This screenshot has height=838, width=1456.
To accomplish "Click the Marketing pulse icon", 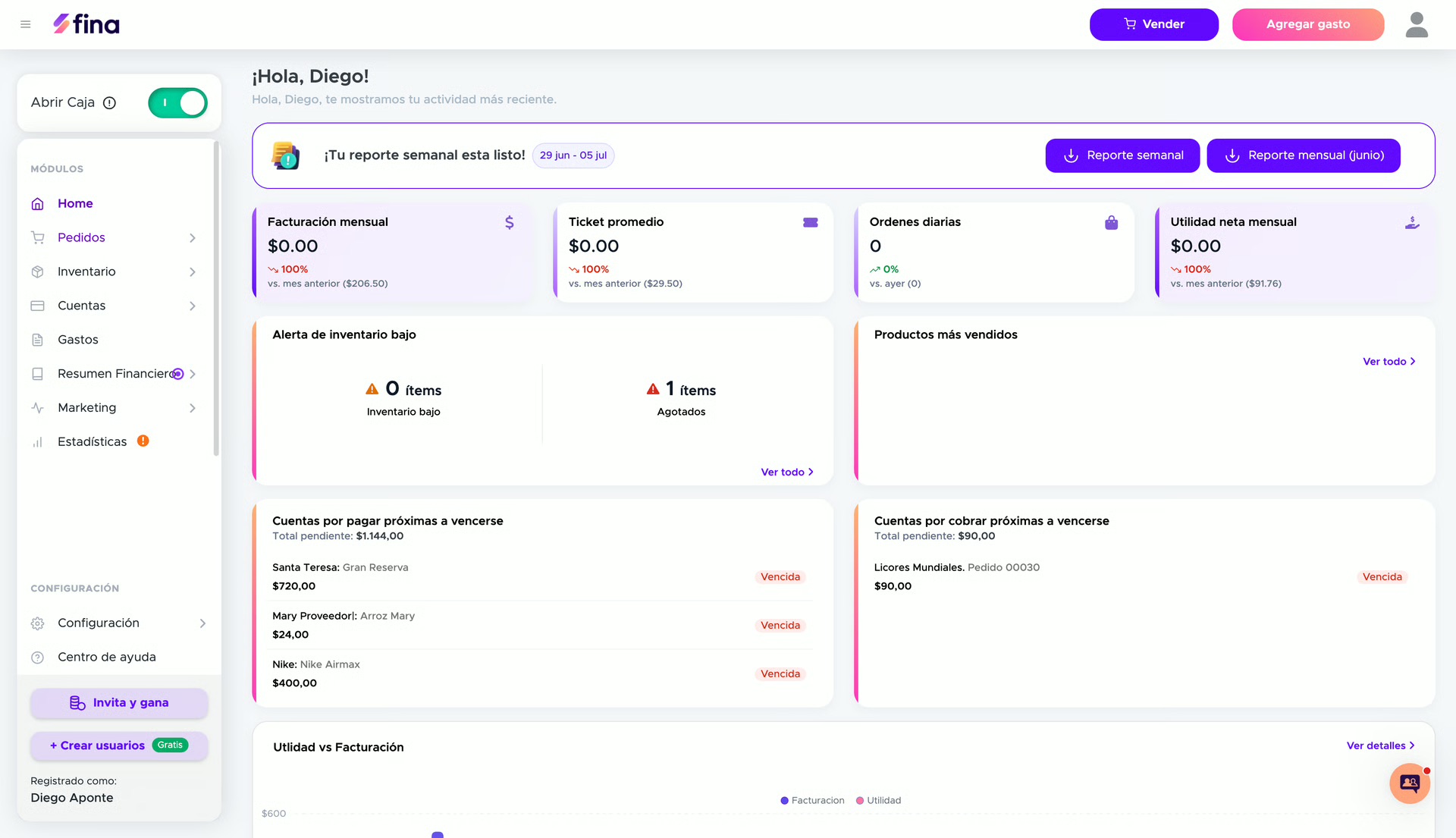I will pyautogui.click(x=38, y=408).
